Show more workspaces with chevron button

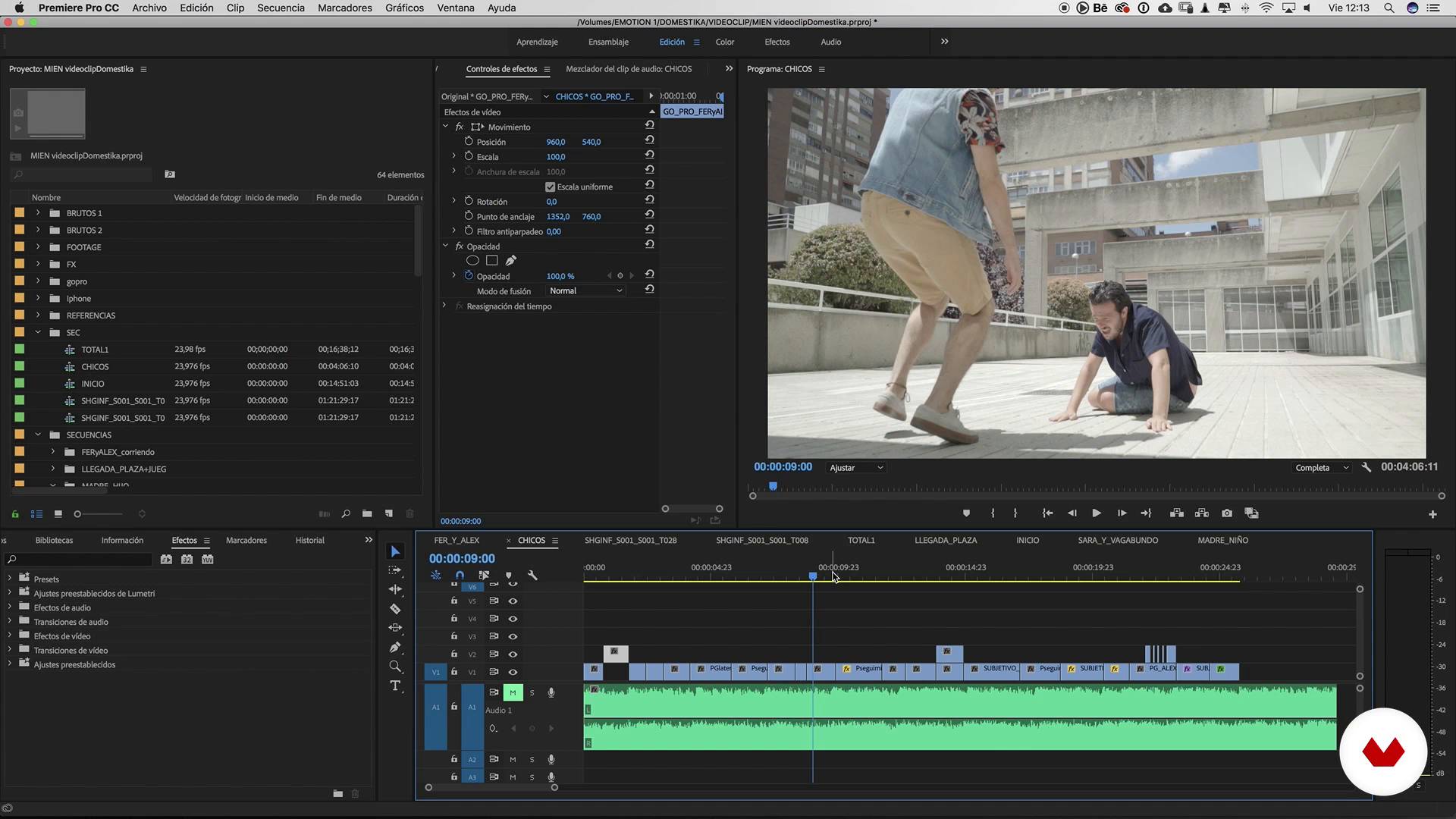coord(944,42)
